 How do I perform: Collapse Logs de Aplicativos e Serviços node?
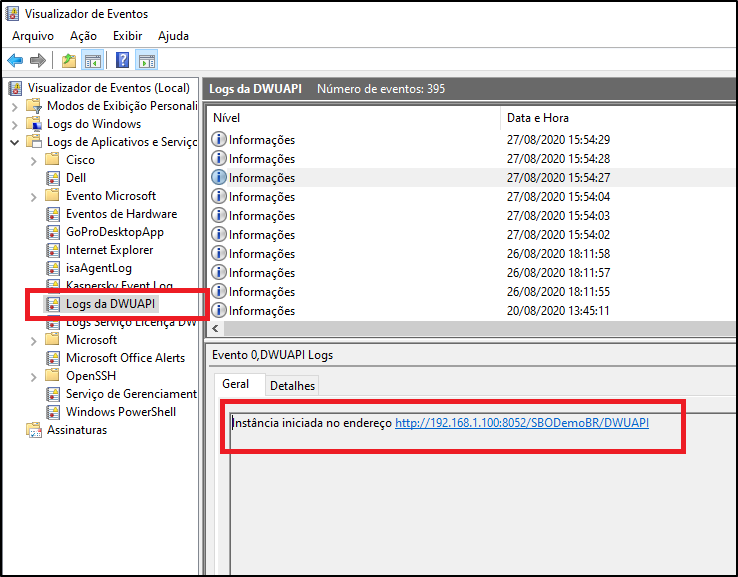coord(14,142)
